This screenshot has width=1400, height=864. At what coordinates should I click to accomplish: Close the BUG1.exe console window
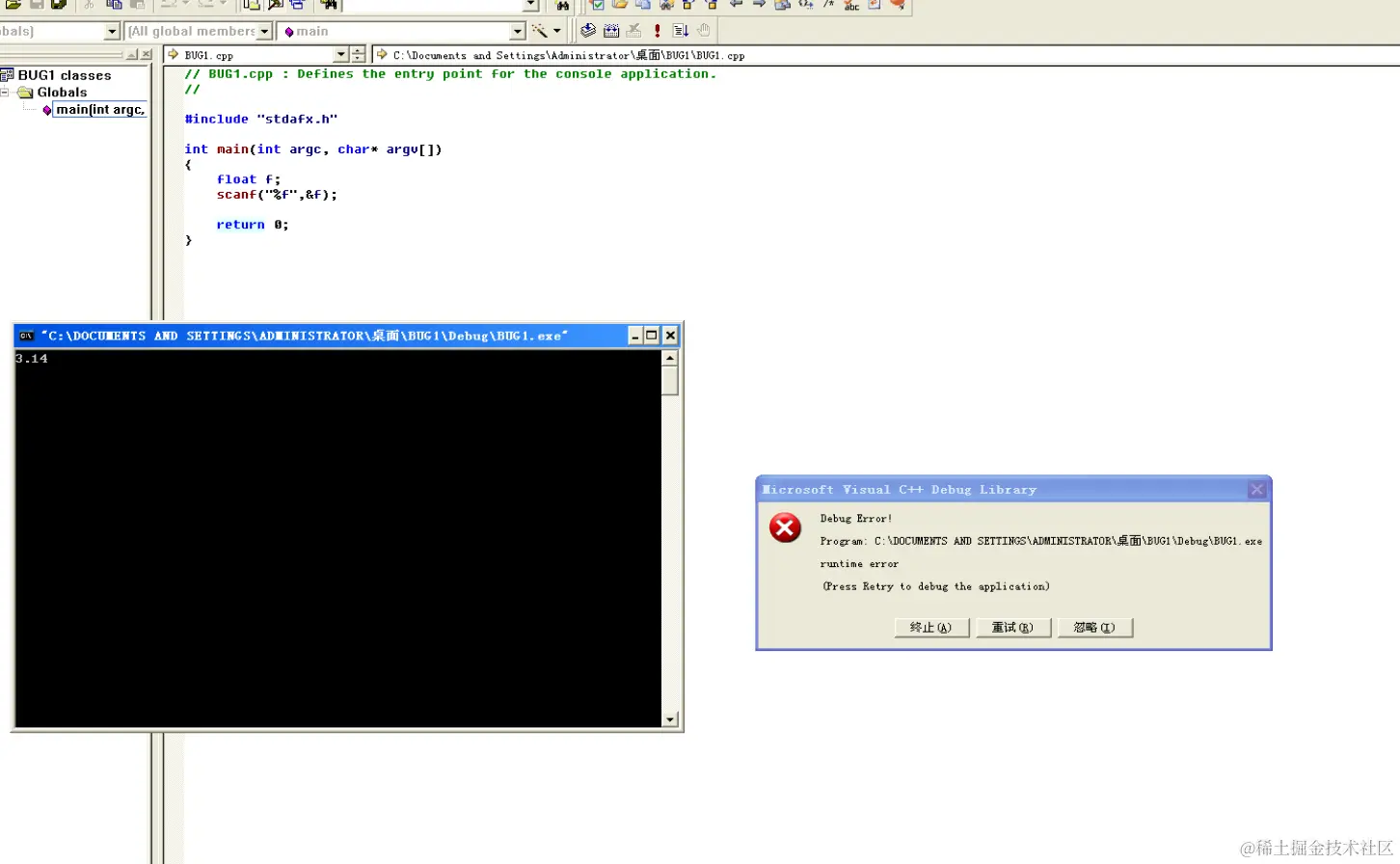coord(670,336)
